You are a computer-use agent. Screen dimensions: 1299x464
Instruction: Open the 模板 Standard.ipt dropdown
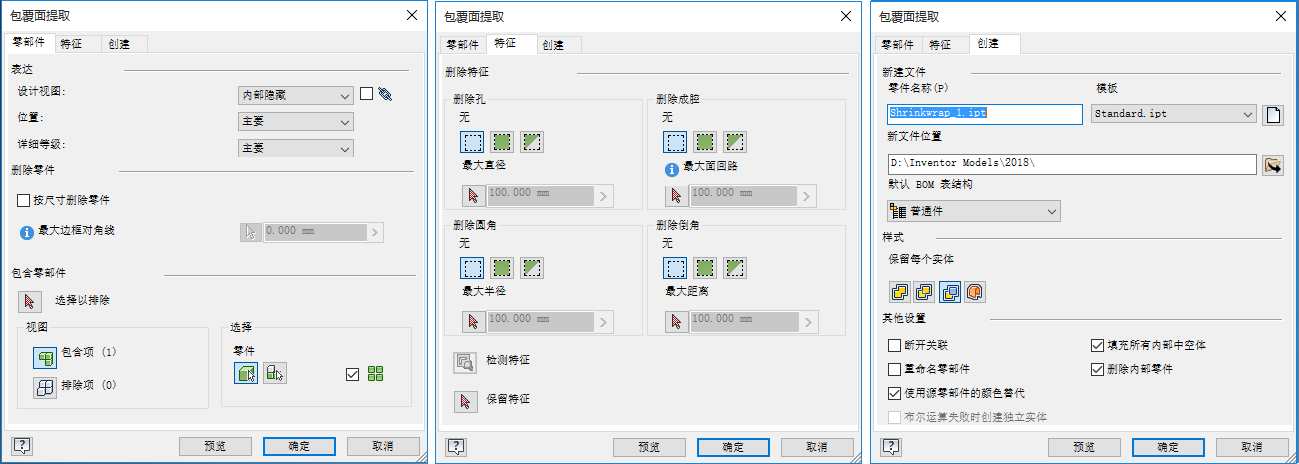(1173, 114)
